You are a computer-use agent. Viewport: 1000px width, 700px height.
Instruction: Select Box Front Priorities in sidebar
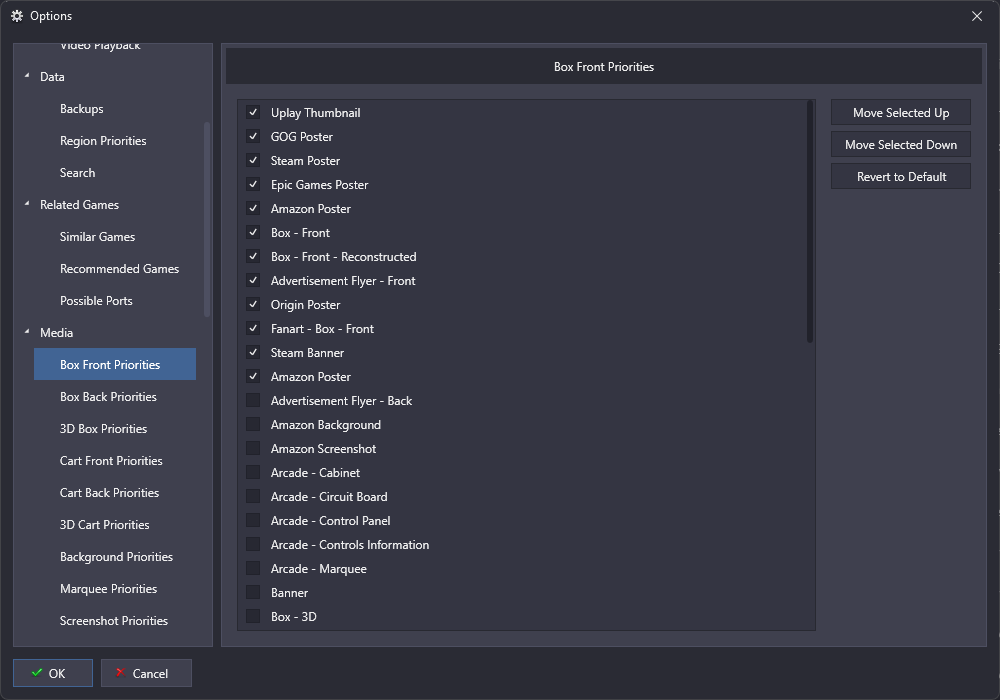click(x=115, y=364)
